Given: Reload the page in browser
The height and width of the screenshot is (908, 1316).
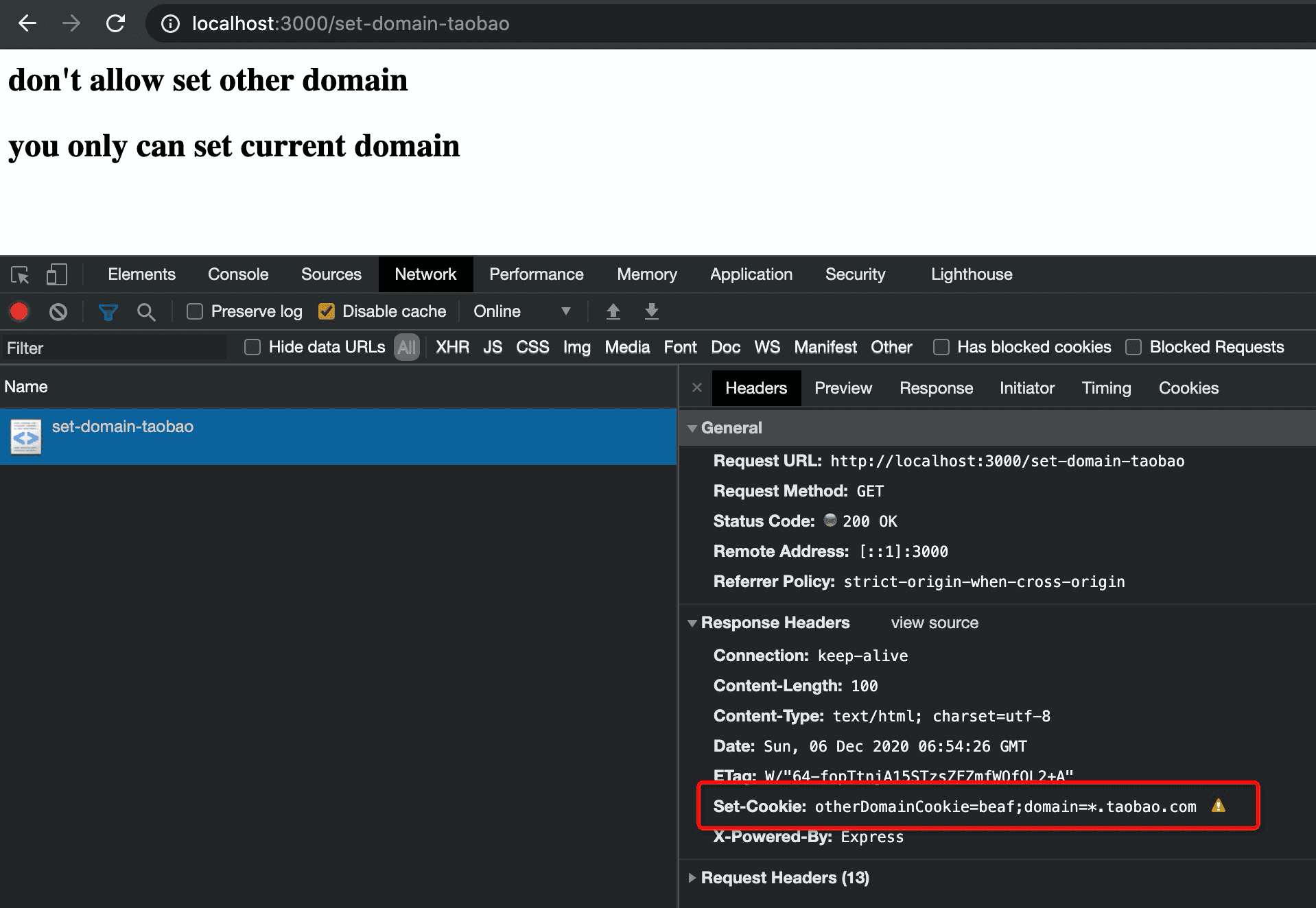Looking at the screenshot, I should (115, 24).
